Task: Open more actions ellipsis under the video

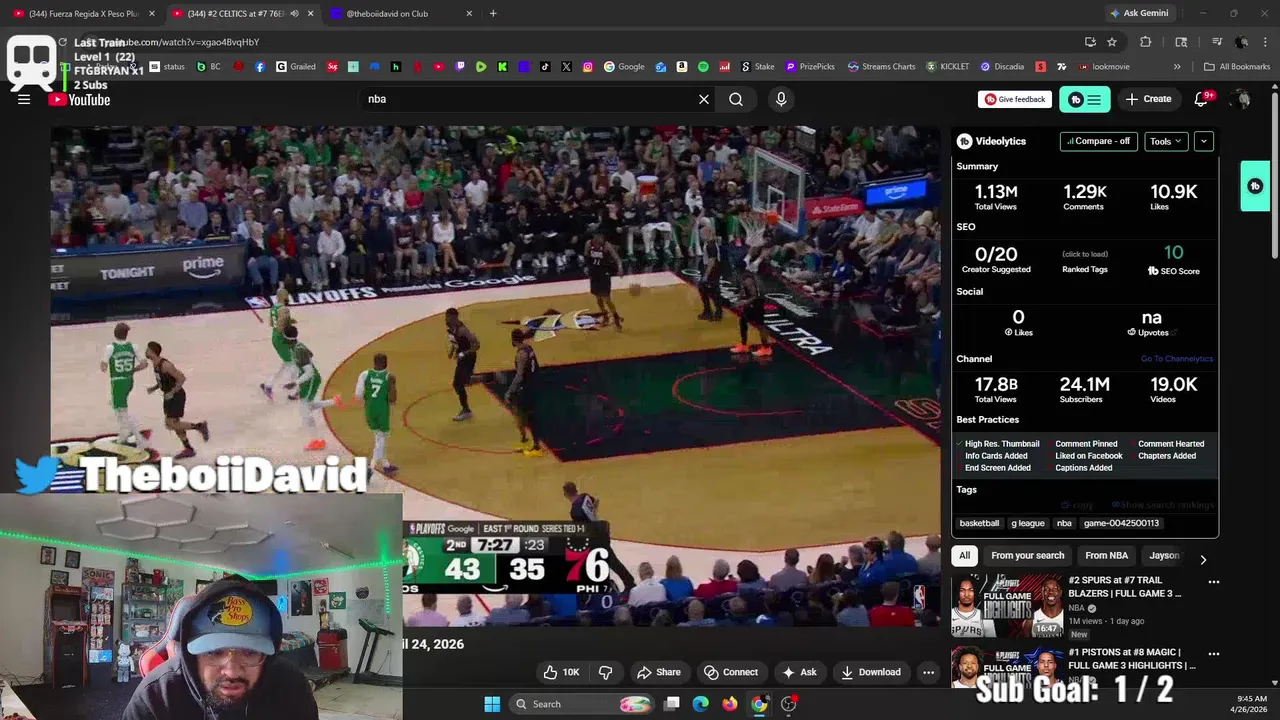Action: click(x=928, y=672)
